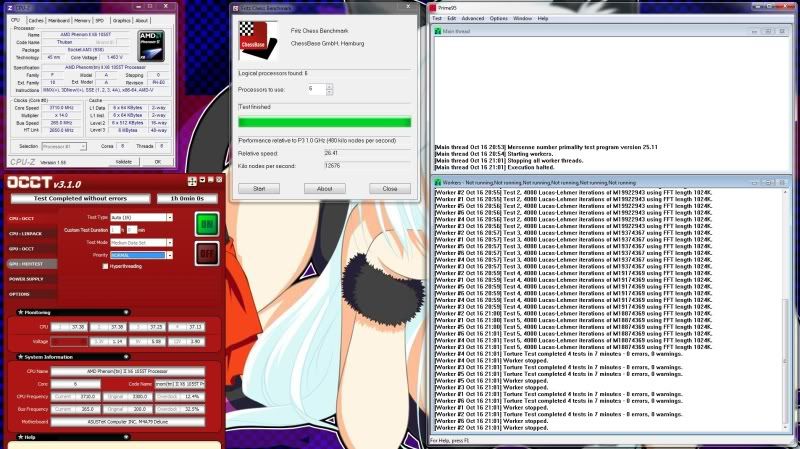The height and width of the screenshot is (449, 800).
Task: Collapse the System Information section in OCCT
Action: (x=126, y=357)
